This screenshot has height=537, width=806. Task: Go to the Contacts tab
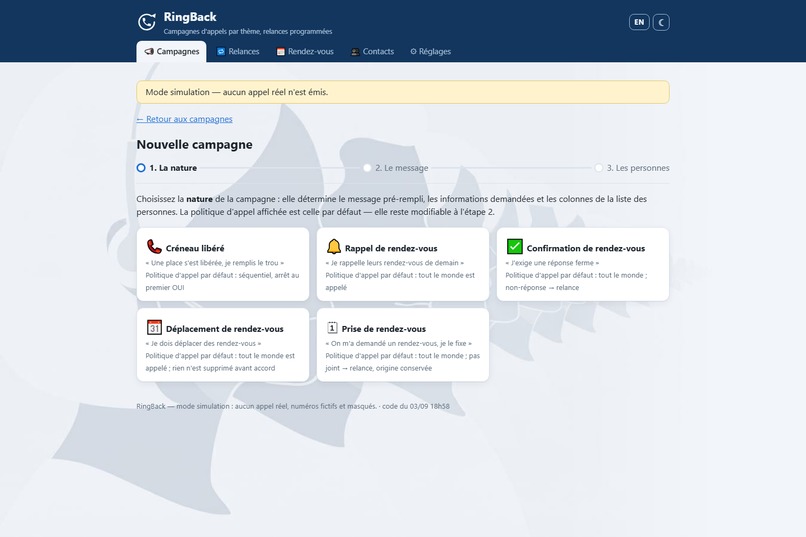point(372,51)
